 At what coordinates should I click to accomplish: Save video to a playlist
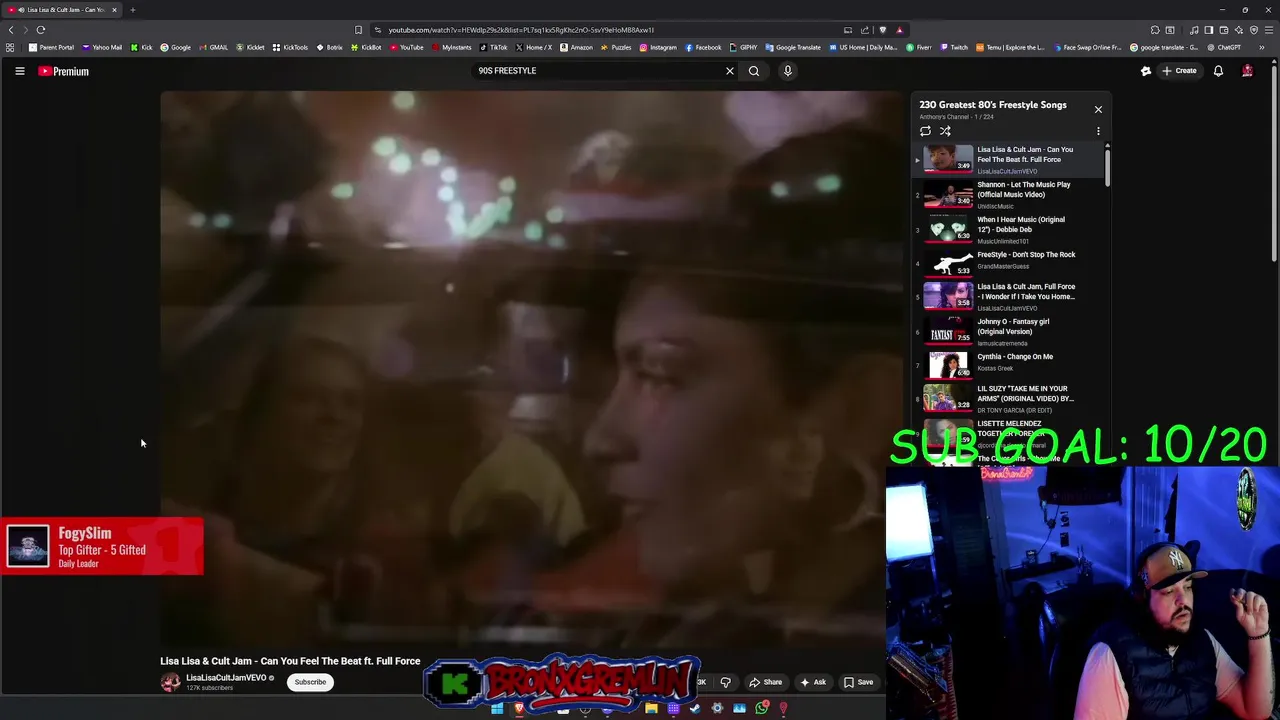click(858, 682)
